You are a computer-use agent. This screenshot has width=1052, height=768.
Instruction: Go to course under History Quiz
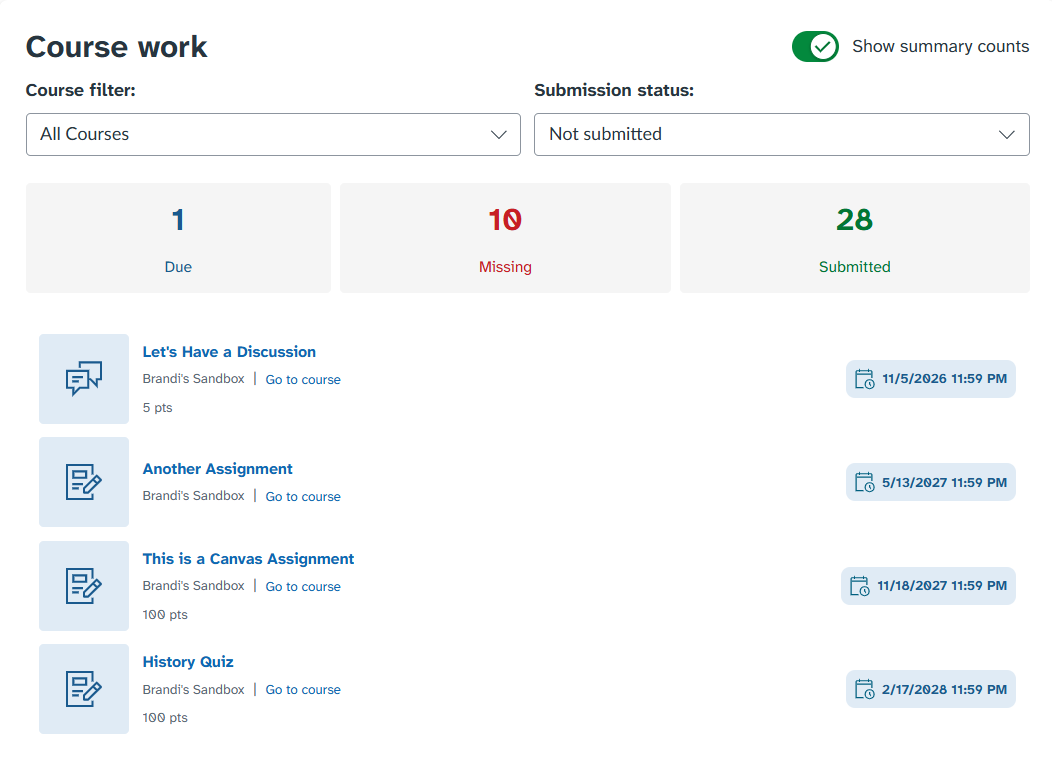tap(303, 690)
